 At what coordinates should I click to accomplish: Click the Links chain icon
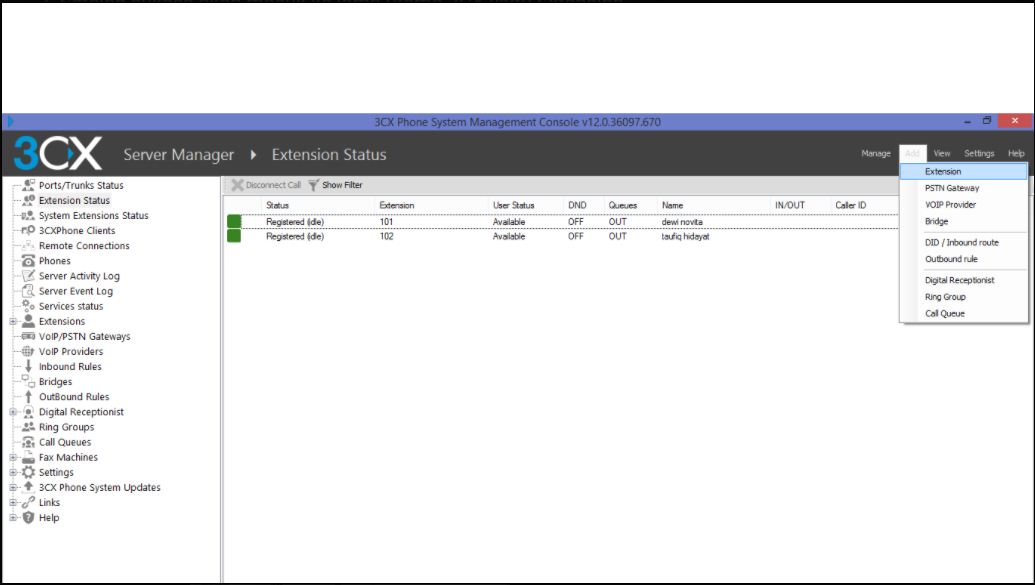click(x=28, y=502)
